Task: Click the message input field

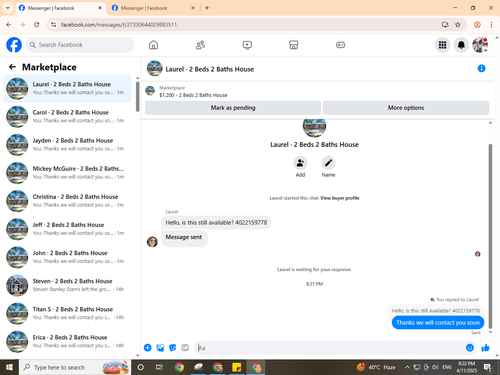Action: (330, 348)
